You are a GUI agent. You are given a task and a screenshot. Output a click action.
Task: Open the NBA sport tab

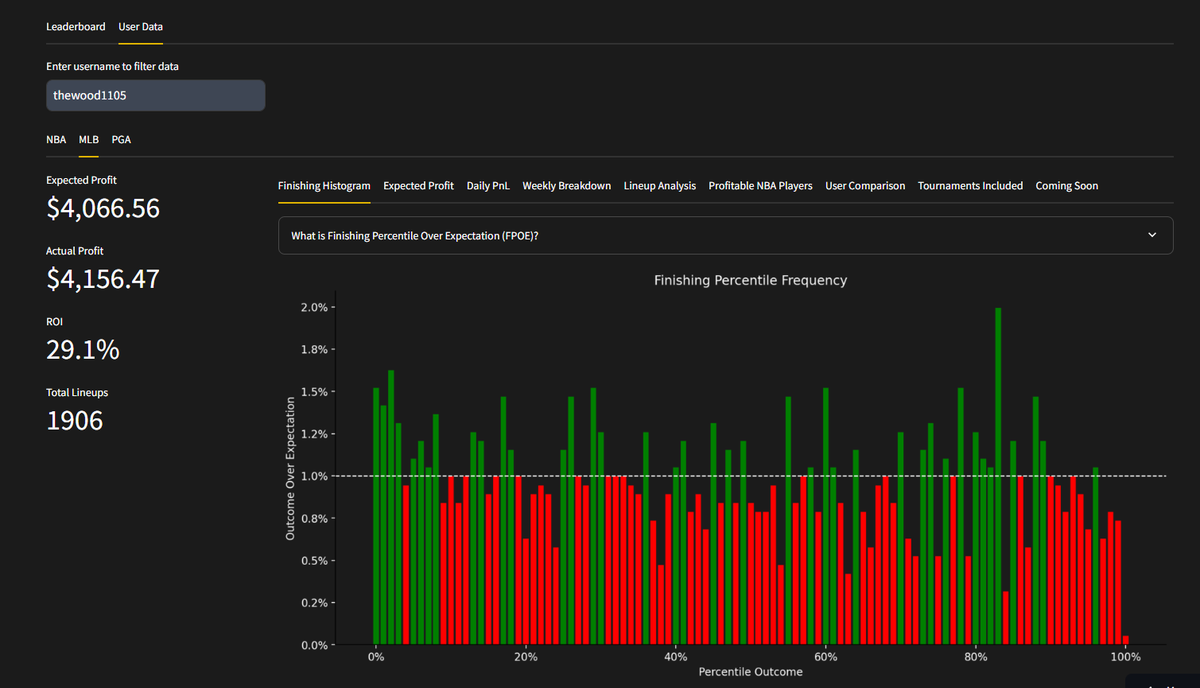(56, 140)
